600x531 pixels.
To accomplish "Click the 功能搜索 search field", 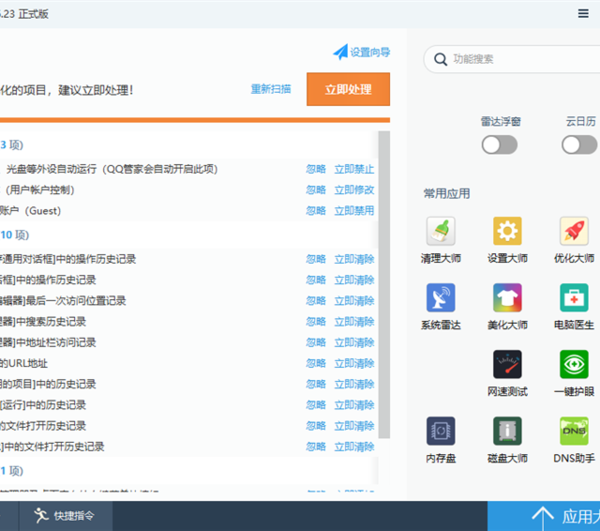I will pyautogui.click(x=515, y=60).
